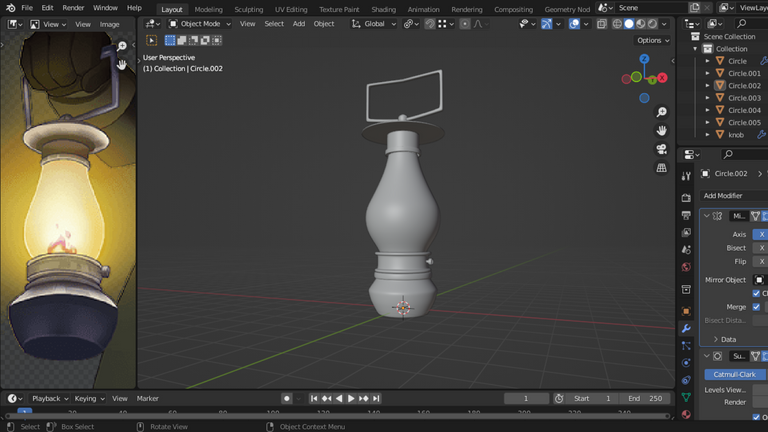Open the Options dropdown

click(x=653, y=40)
